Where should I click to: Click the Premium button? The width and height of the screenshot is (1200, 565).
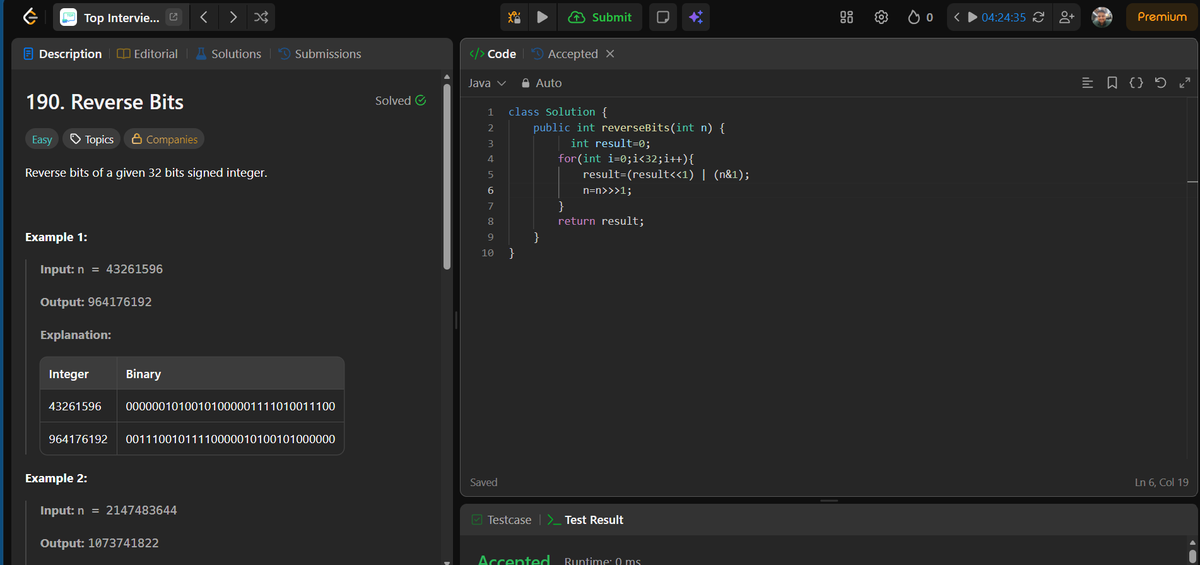pos(1162,17)
